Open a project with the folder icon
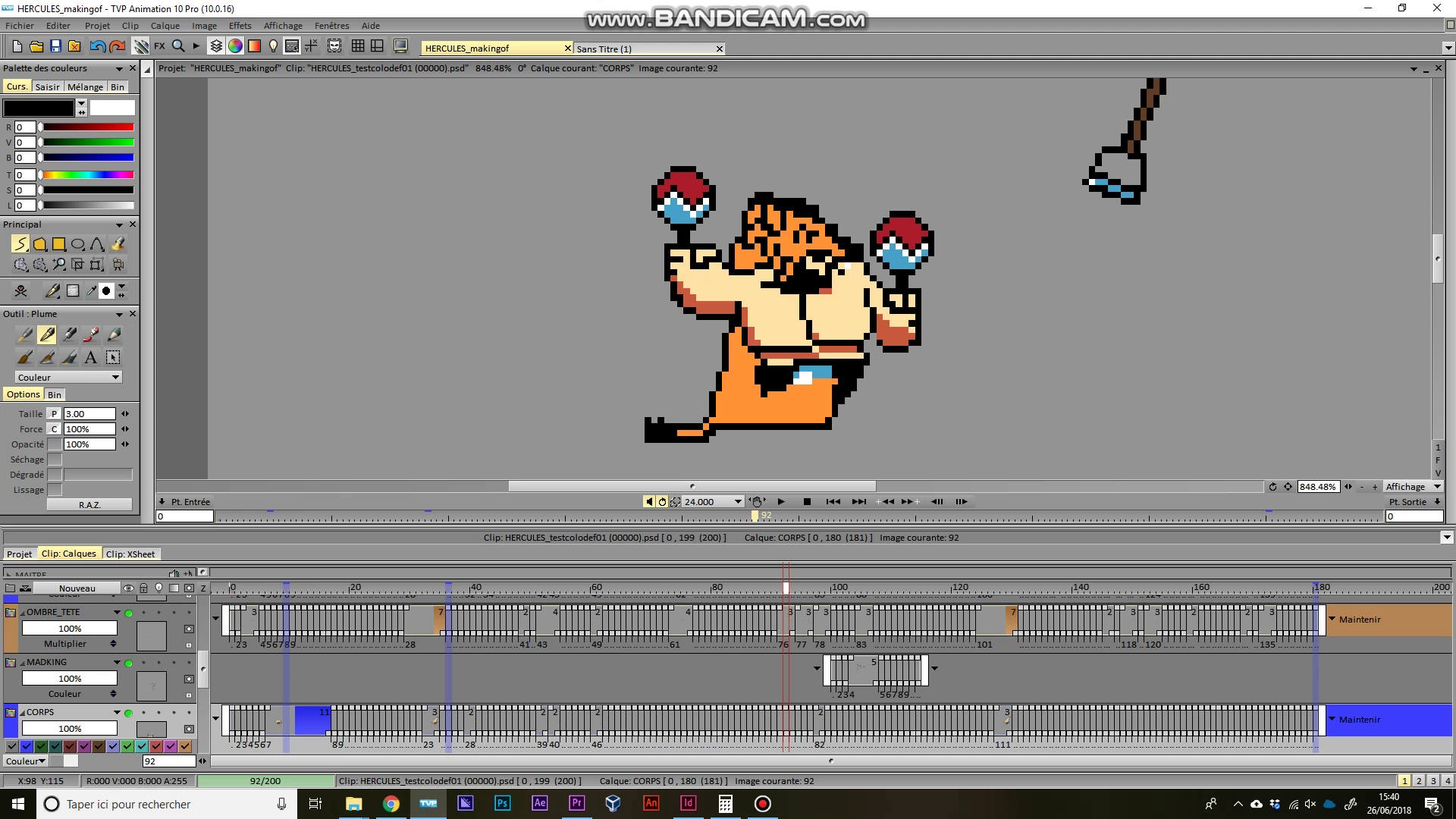 pos(36,46)
